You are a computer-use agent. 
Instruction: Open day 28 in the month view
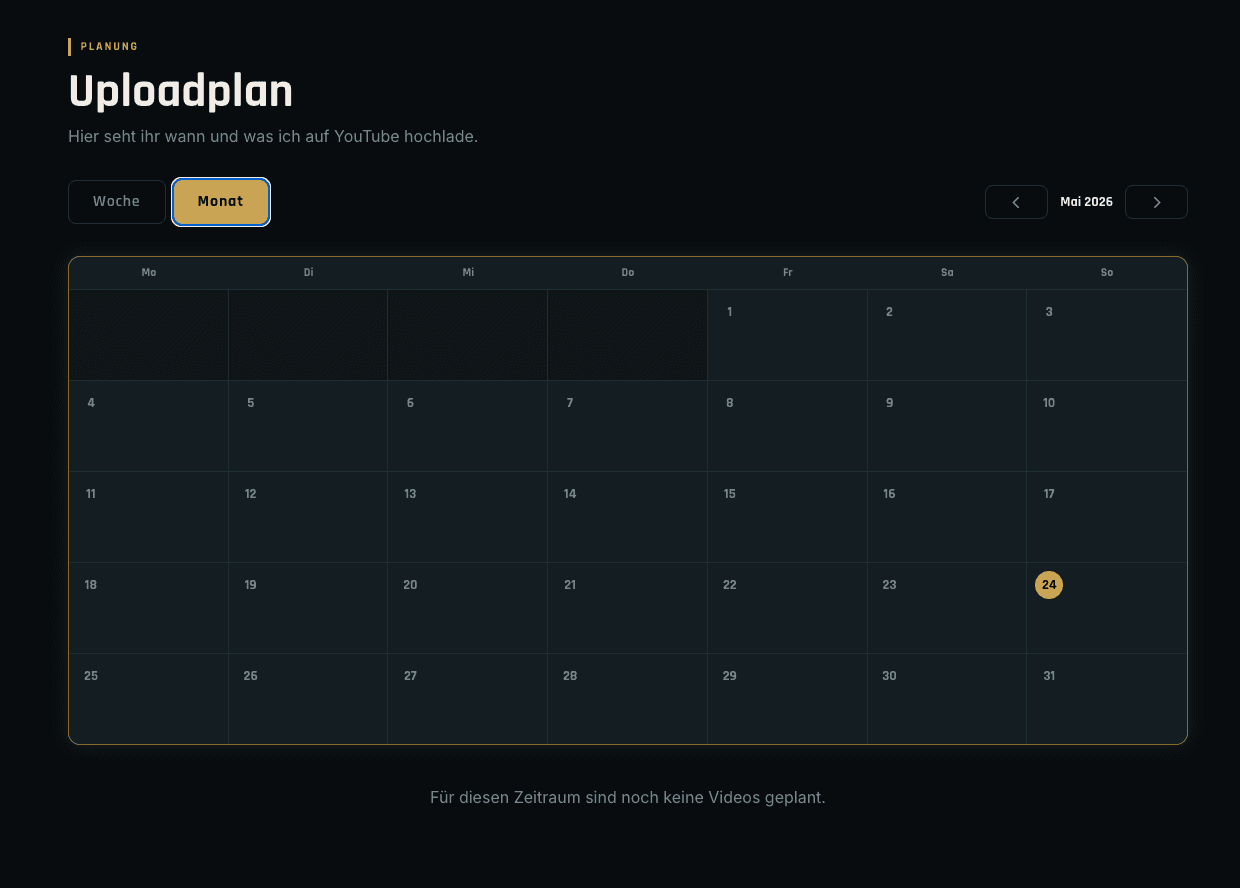[627, 699]
